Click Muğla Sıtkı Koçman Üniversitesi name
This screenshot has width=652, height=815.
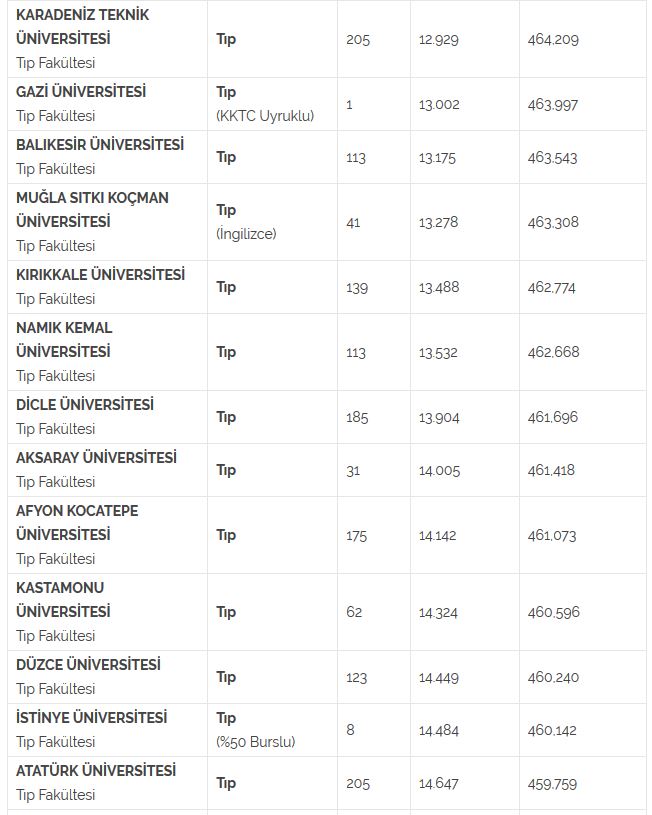click(92, 210)
